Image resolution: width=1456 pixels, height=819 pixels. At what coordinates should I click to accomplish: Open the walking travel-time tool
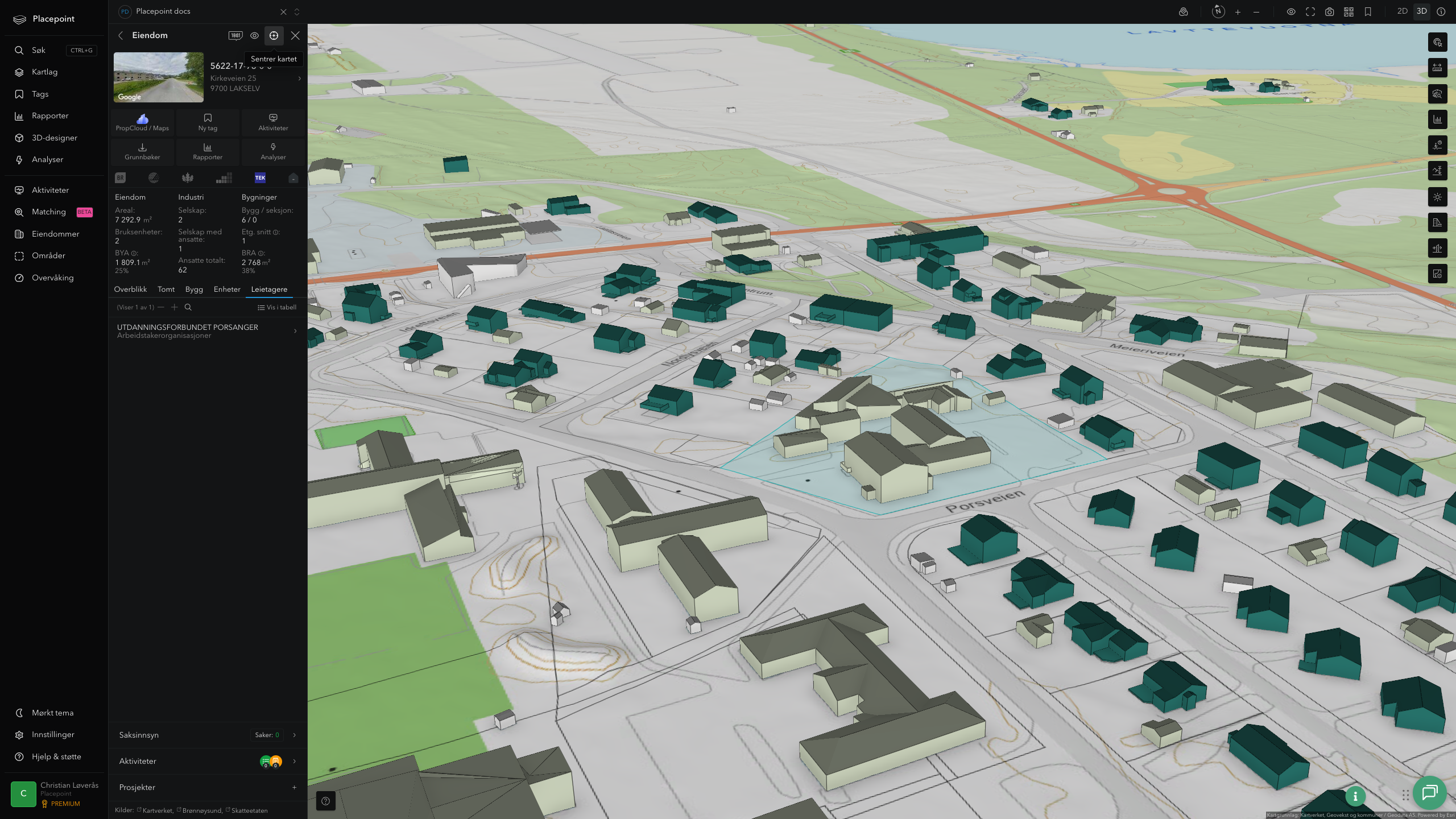[x=1437, y=146]
